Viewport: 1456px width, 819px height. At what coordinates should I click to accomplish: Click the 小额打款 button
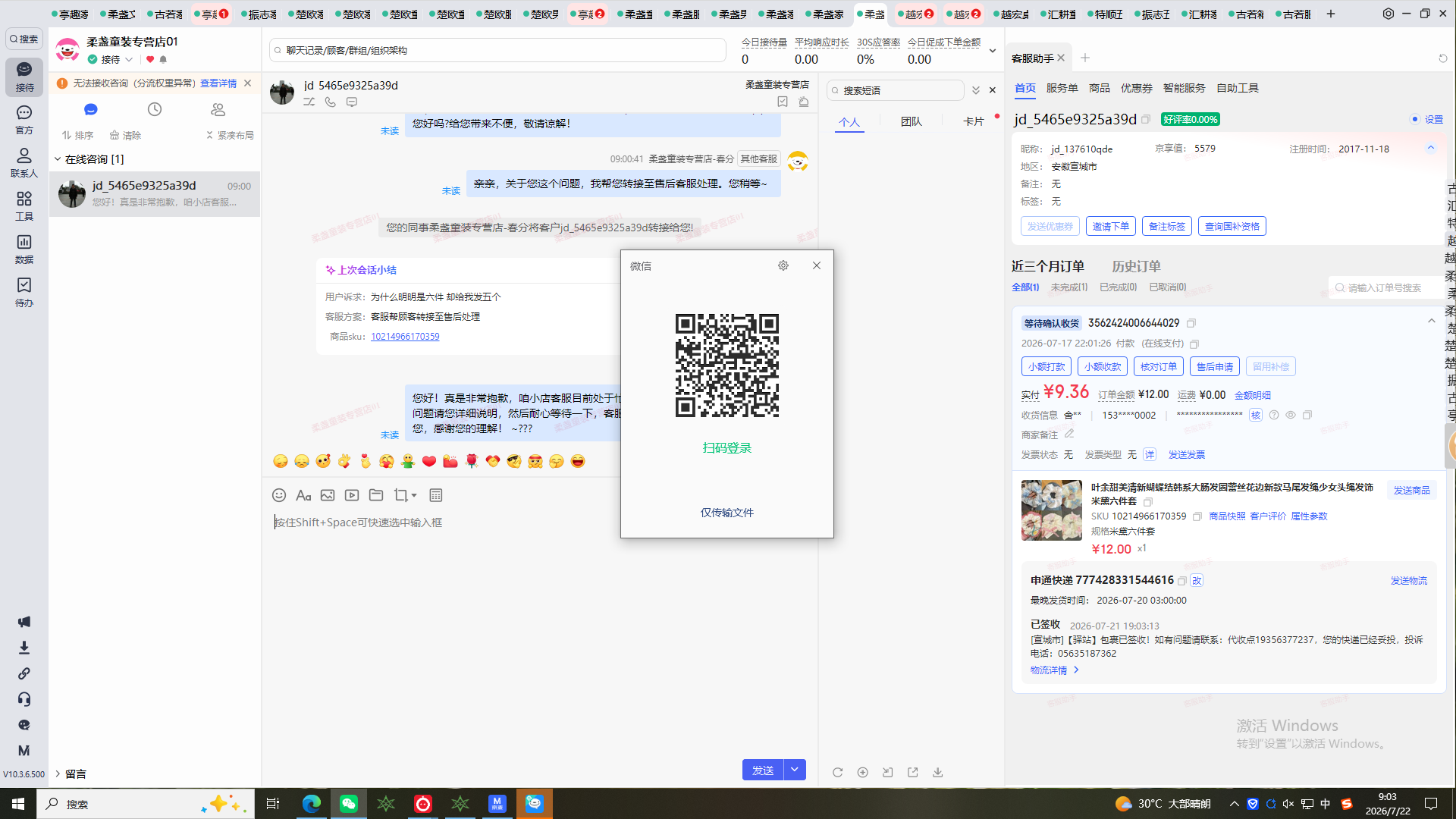1046,366
